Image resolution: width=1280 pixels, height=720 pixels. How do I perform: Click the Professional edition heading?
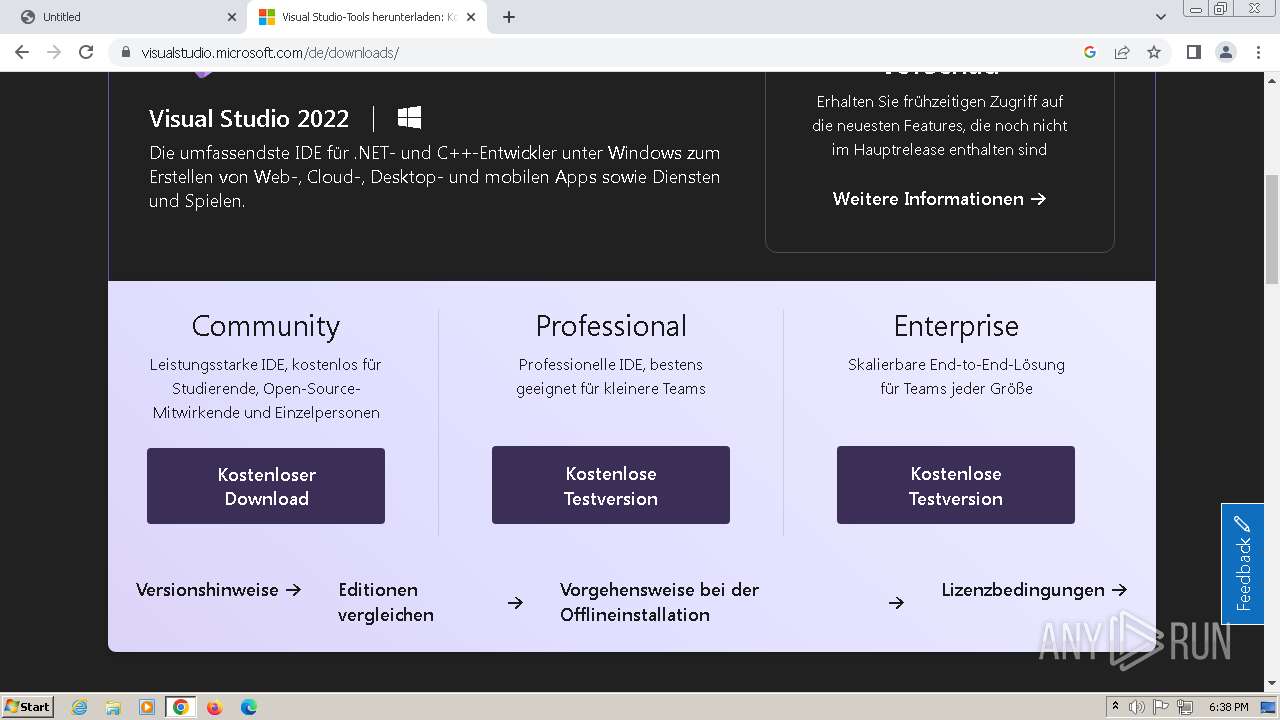point(611,326)
